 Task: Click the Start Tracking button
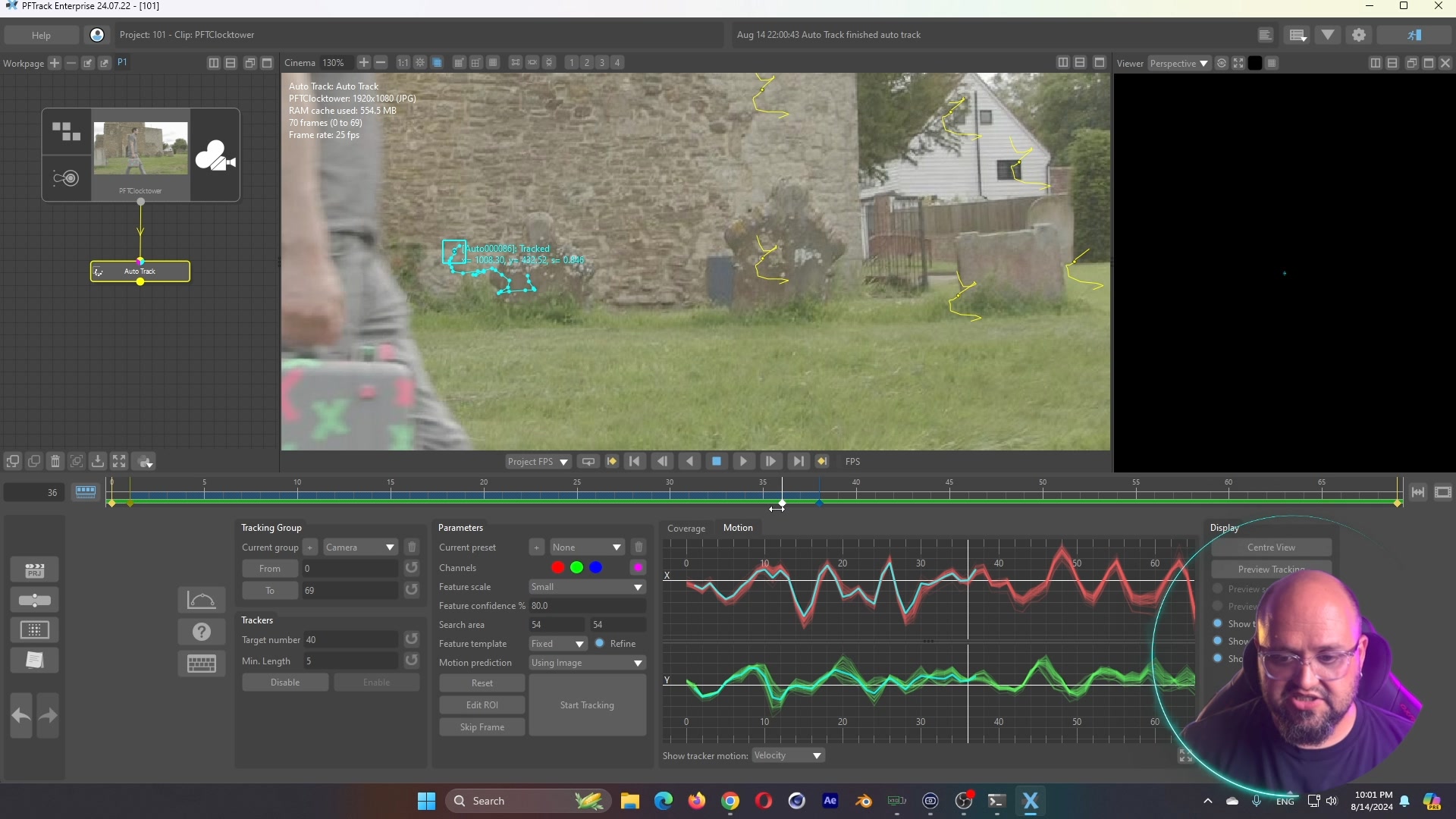587,705
